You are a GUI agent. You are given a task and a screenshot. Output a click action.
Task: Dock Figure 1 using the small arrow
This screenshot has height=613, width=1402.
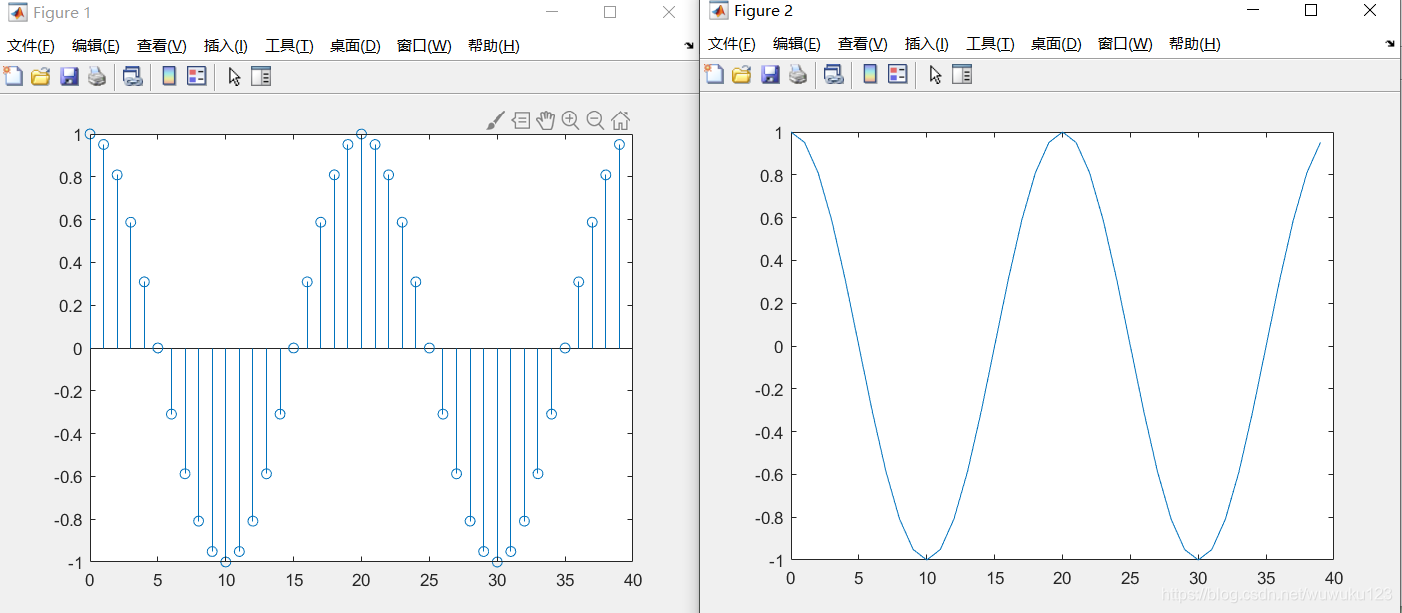pos(689,46)
